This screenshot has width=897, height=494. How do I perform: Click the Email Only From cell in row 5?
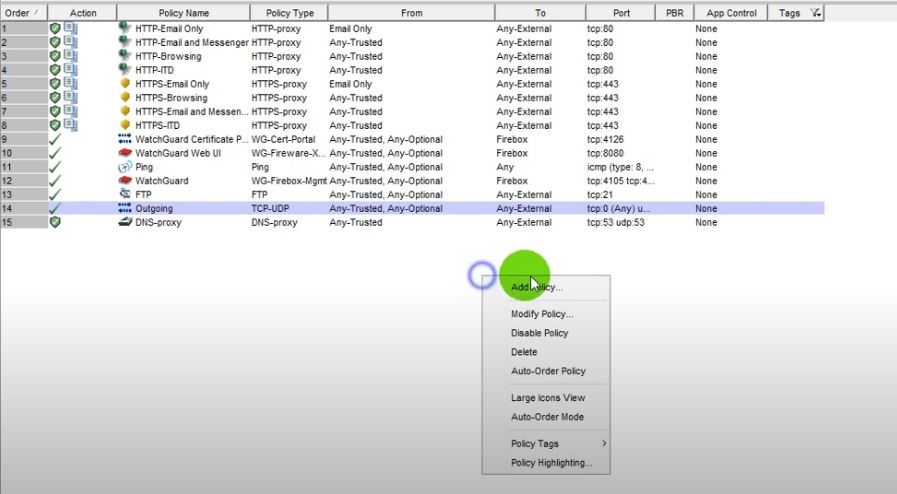[350, 84]
